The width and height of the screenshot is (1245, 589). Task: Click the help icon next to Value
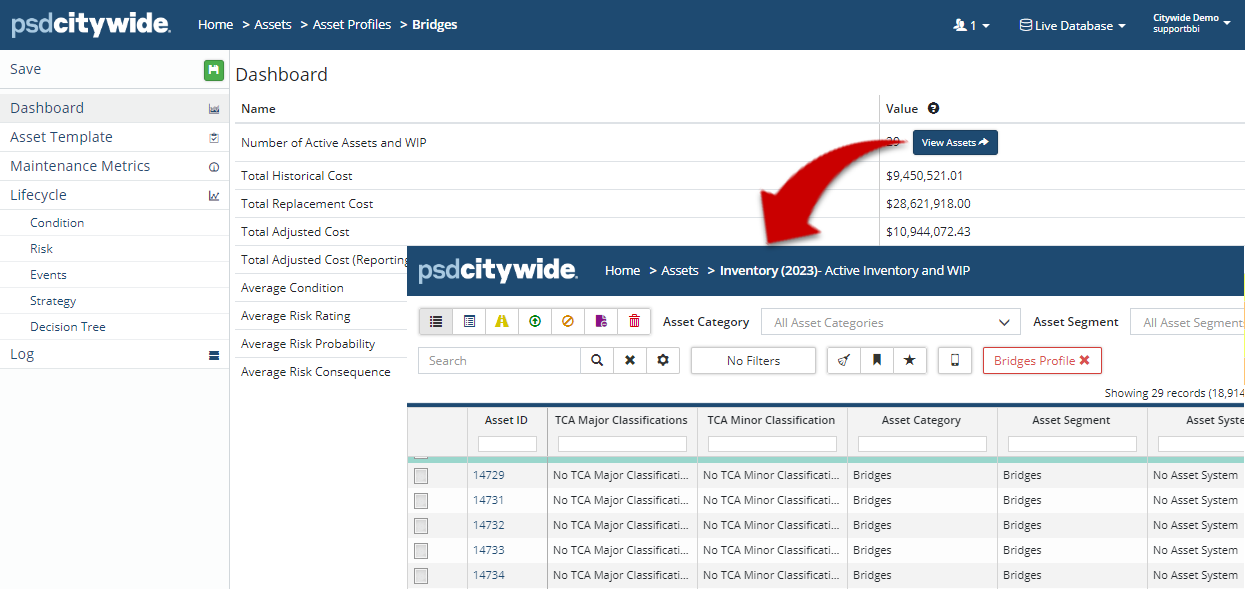[x=933, y=108]
